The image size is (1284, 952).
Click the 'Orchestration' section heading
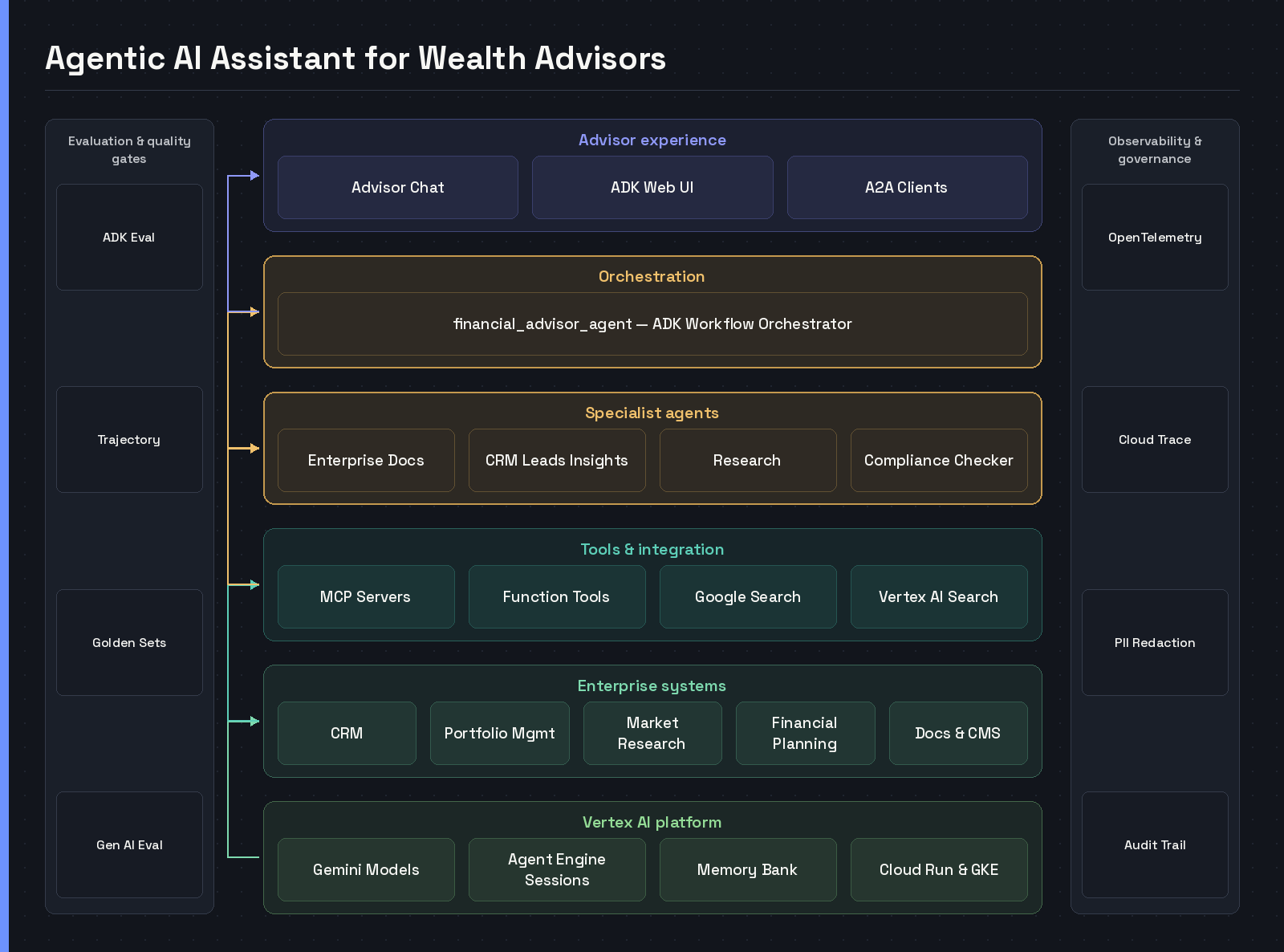652,276
